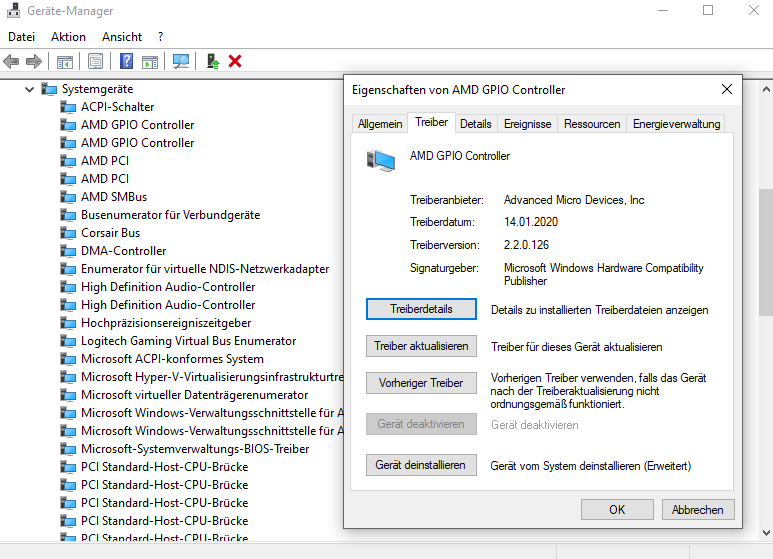Screen dimensions: 773x559
Task: Click the ACPI-Schalter device icon
Action: [68, 107]
